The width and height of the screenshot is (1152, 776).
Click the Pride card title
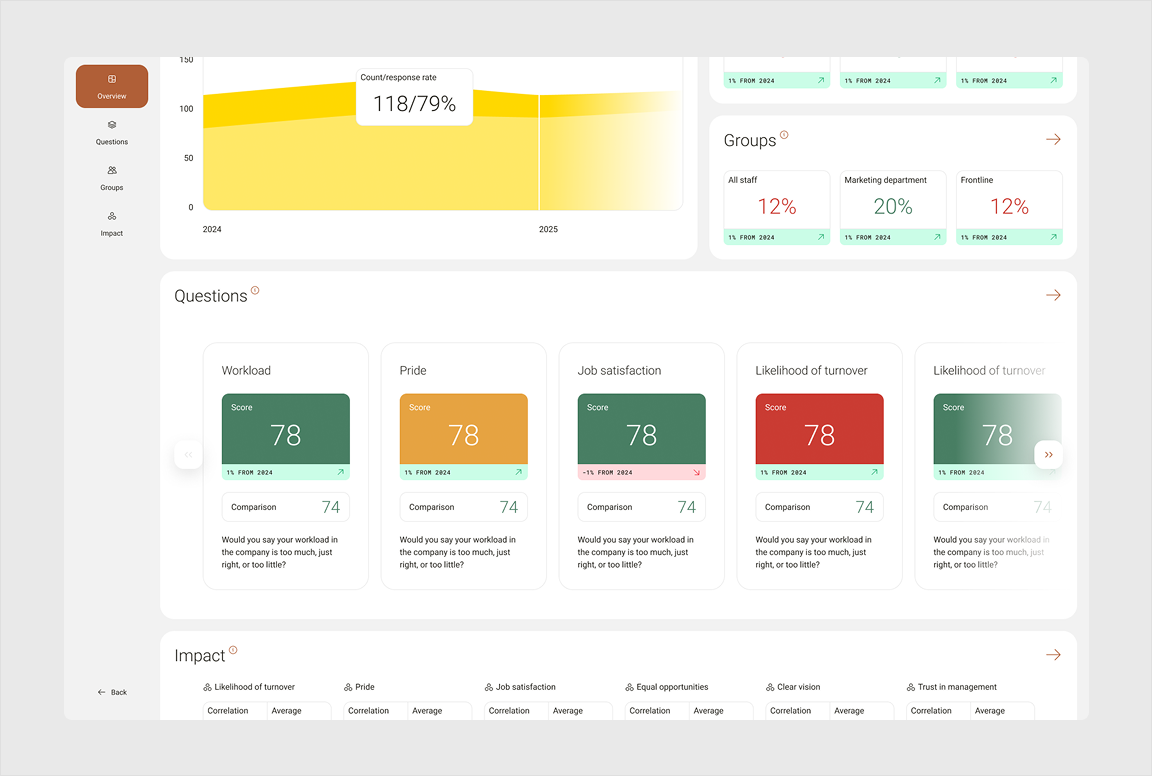pos(413,370)
